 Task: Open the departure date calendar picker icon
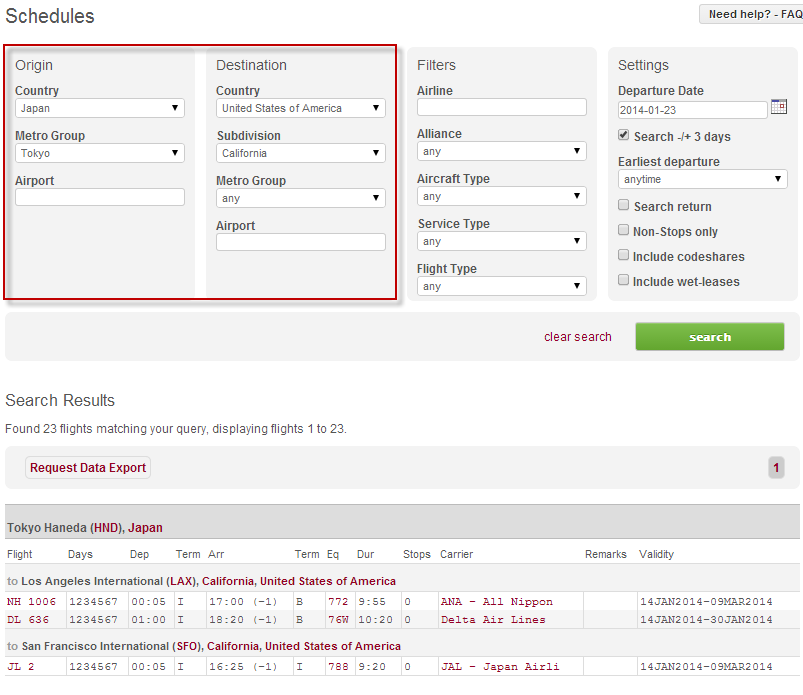pos(779,108)
